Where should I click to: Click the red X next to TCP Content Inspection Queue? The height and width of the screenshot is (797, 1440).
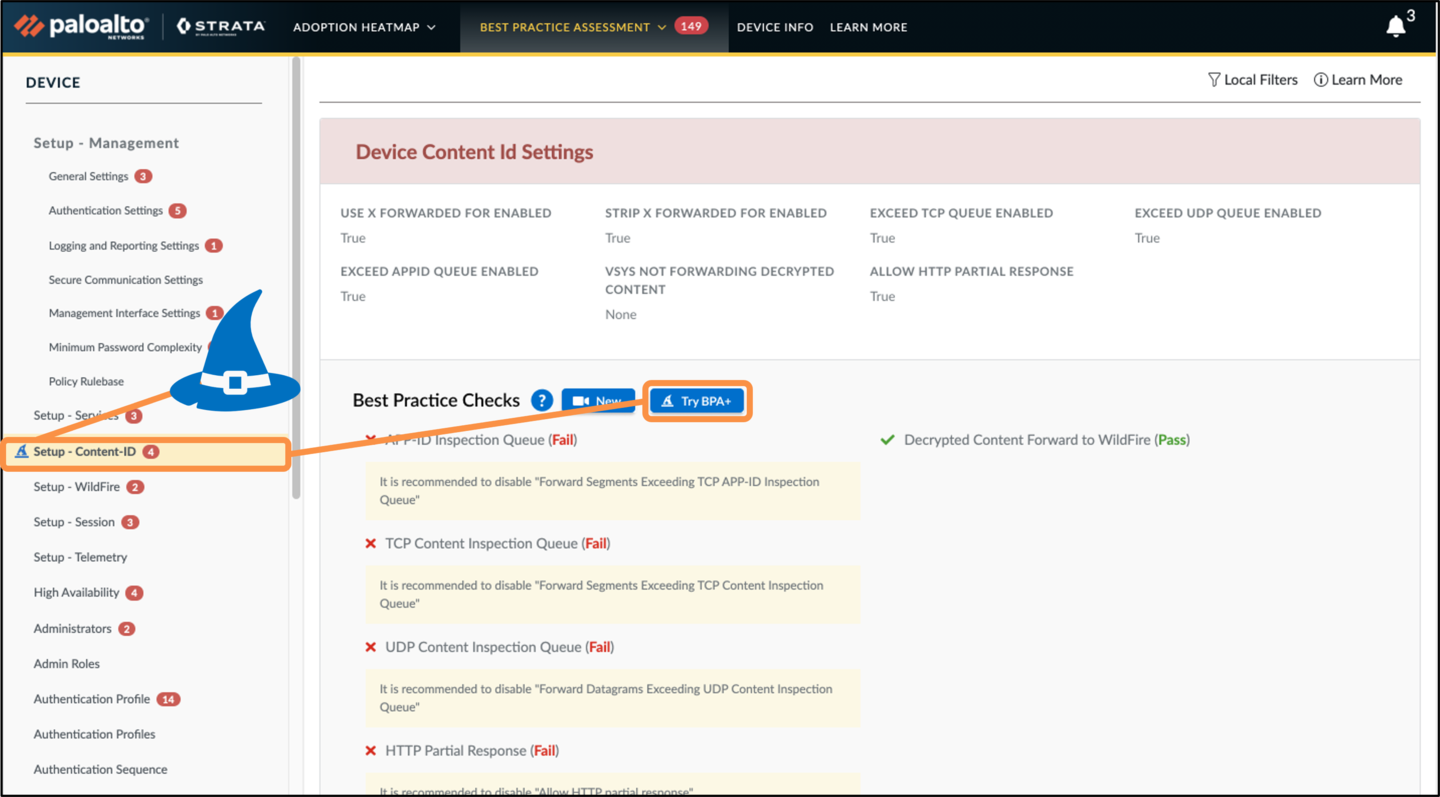pyautogui.click(x=371, y=544)
